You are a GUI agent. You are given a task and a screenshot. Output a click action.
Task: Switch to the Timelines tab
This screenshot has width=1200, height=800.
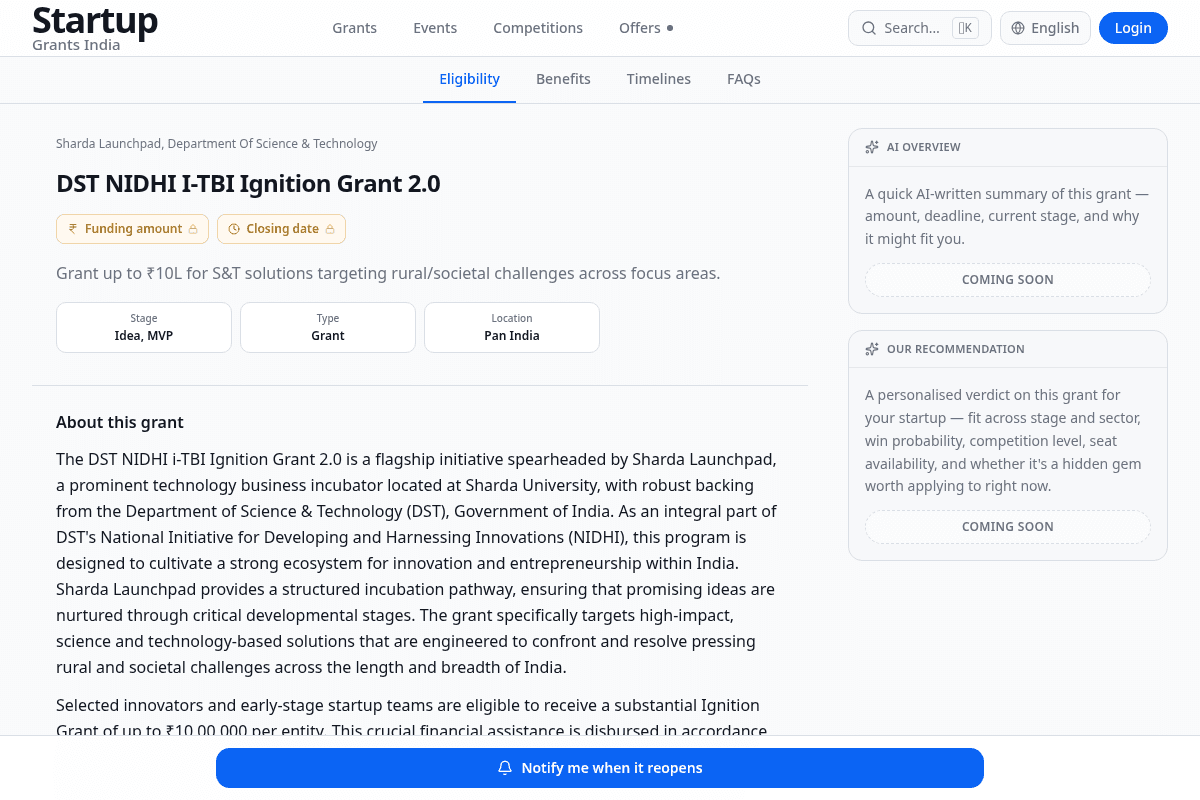[x=659, y=79]
